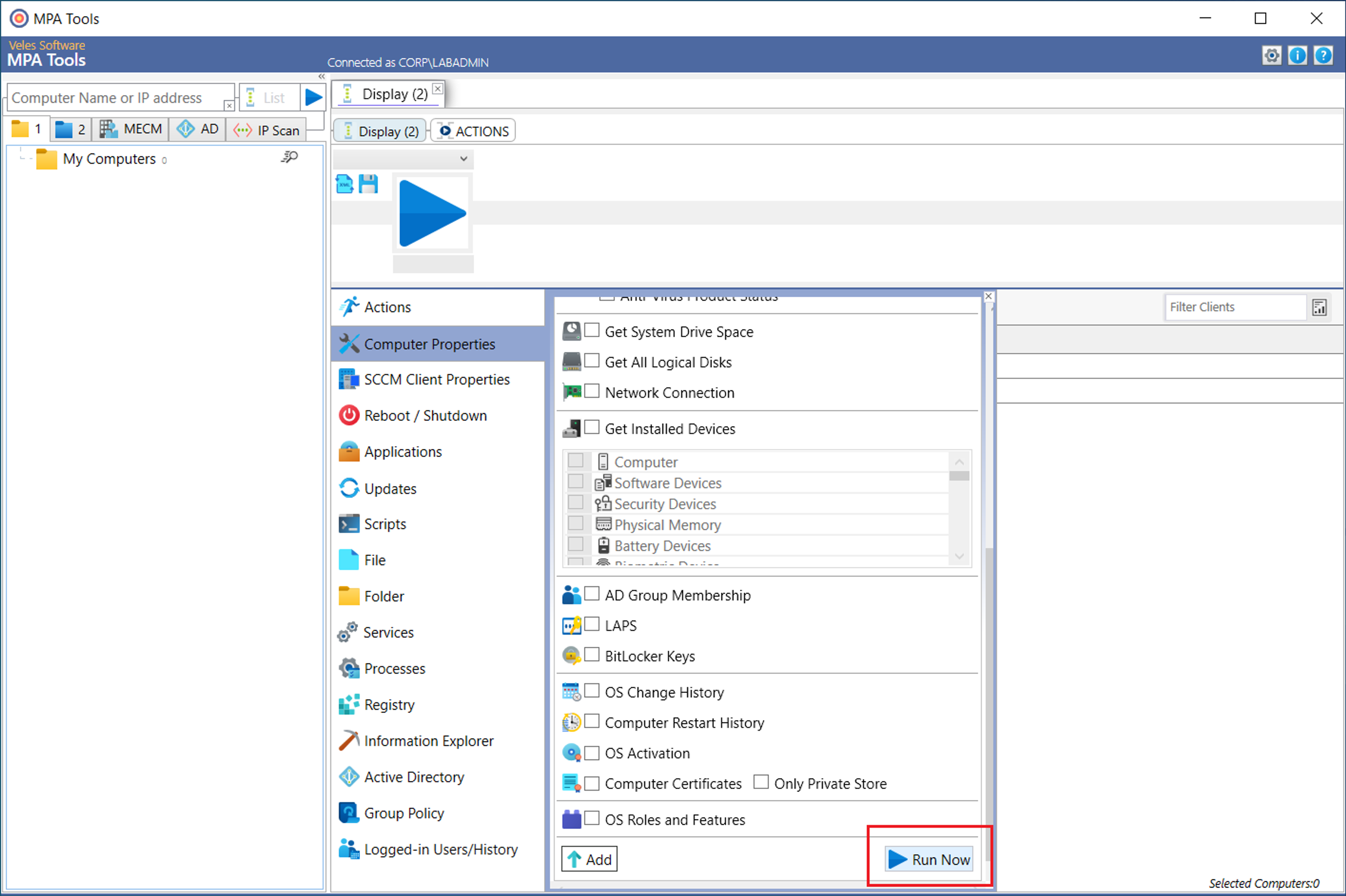The width and height of the screenshot is (1346, 896).
Task: Open the Scripts category
Action: click(437, 524)
